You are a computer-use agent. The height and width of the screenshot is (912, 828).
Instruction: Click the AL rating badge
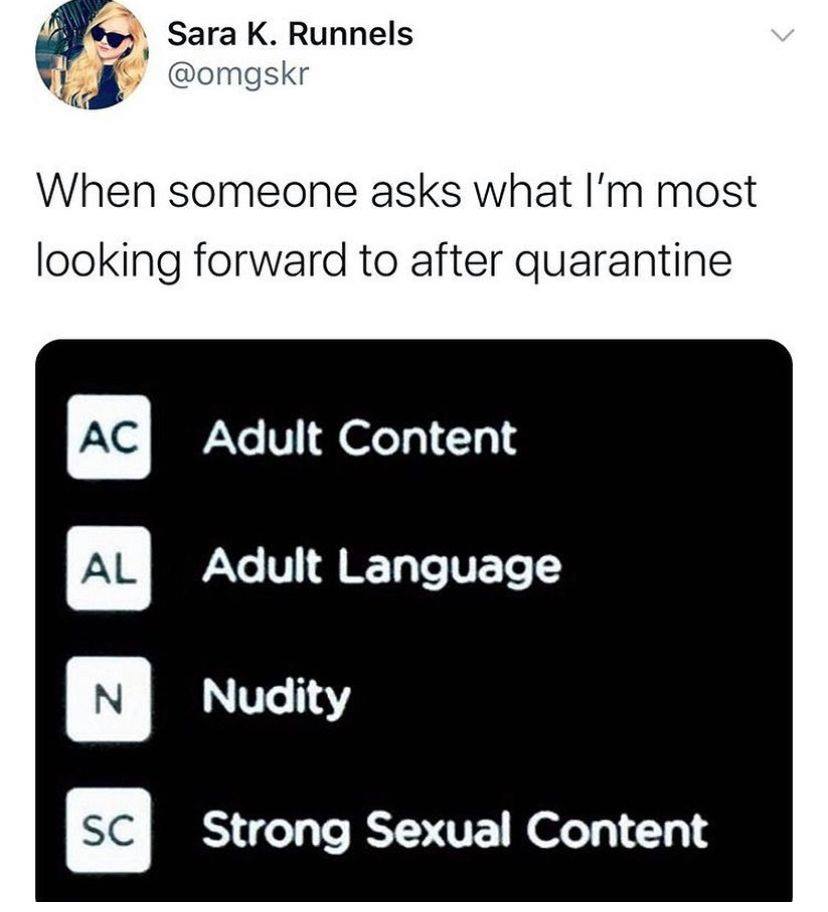coord(109,568)
